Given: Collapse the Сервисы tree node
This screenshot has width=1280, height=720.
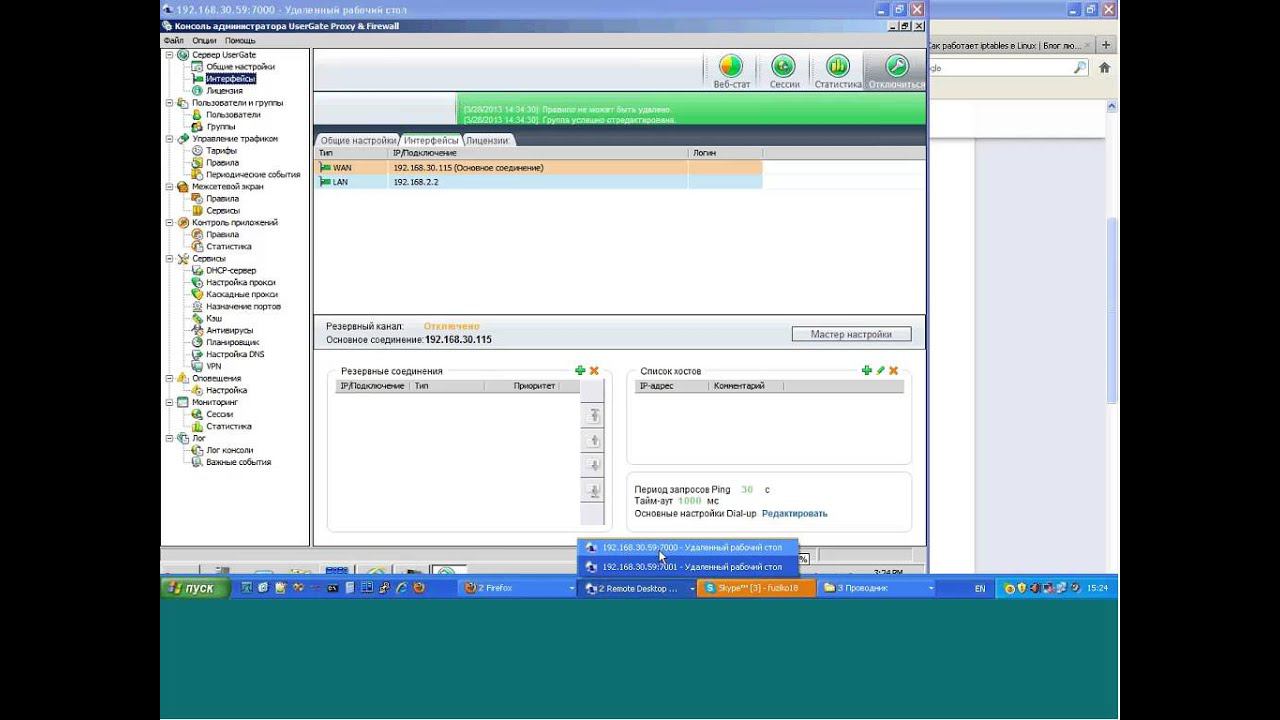Looking at the screenshot, I should coord(169,258).
